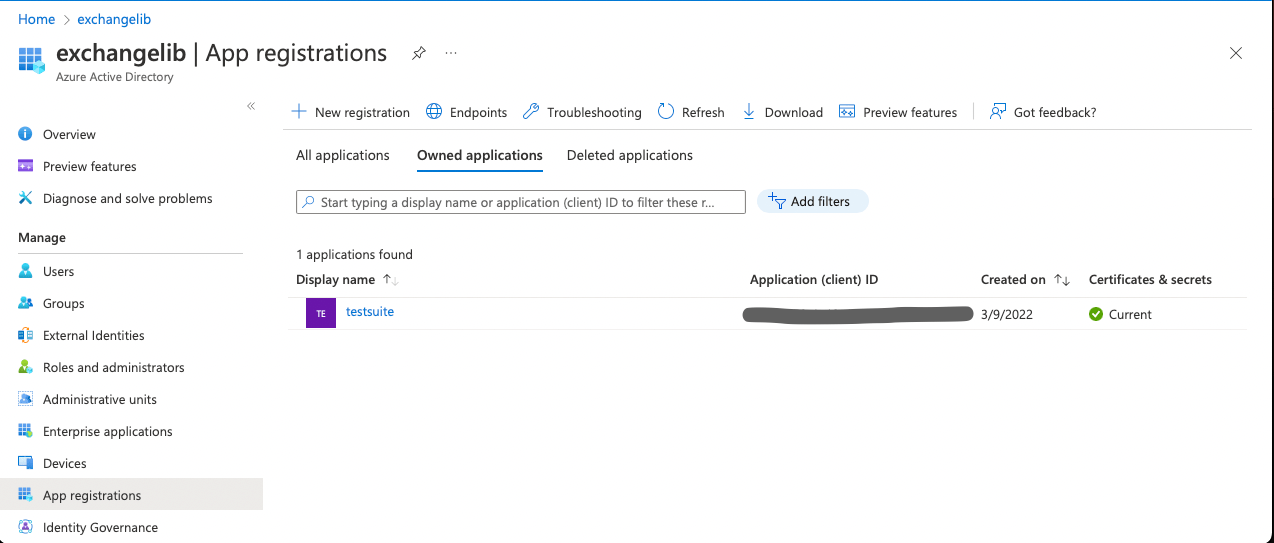Click the Enterprise applications grid icon

25,431
